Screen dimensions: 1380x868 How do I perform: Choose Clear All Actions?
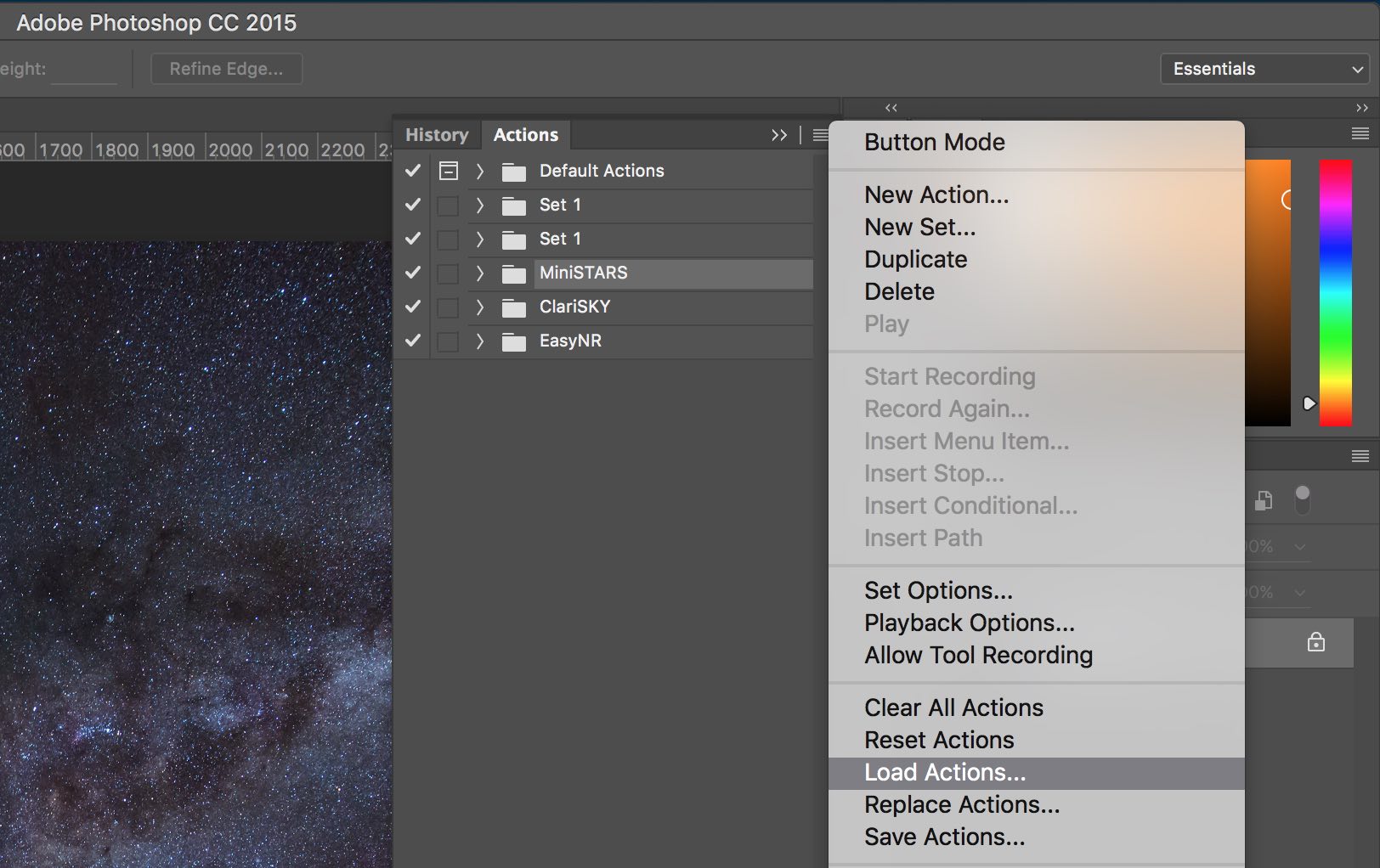pos(1037,708)
